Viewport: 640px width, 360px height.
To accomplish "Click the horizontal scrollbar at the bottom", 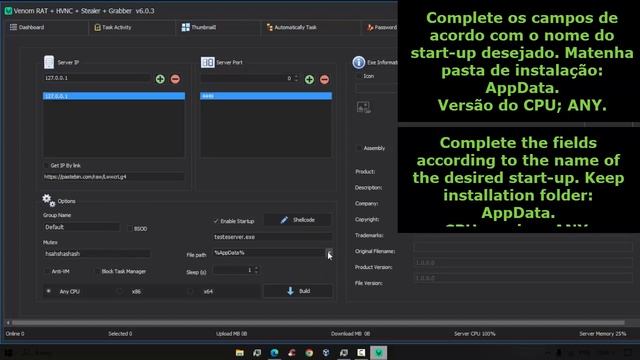I will pyautogui.click(x=318, y=322).
